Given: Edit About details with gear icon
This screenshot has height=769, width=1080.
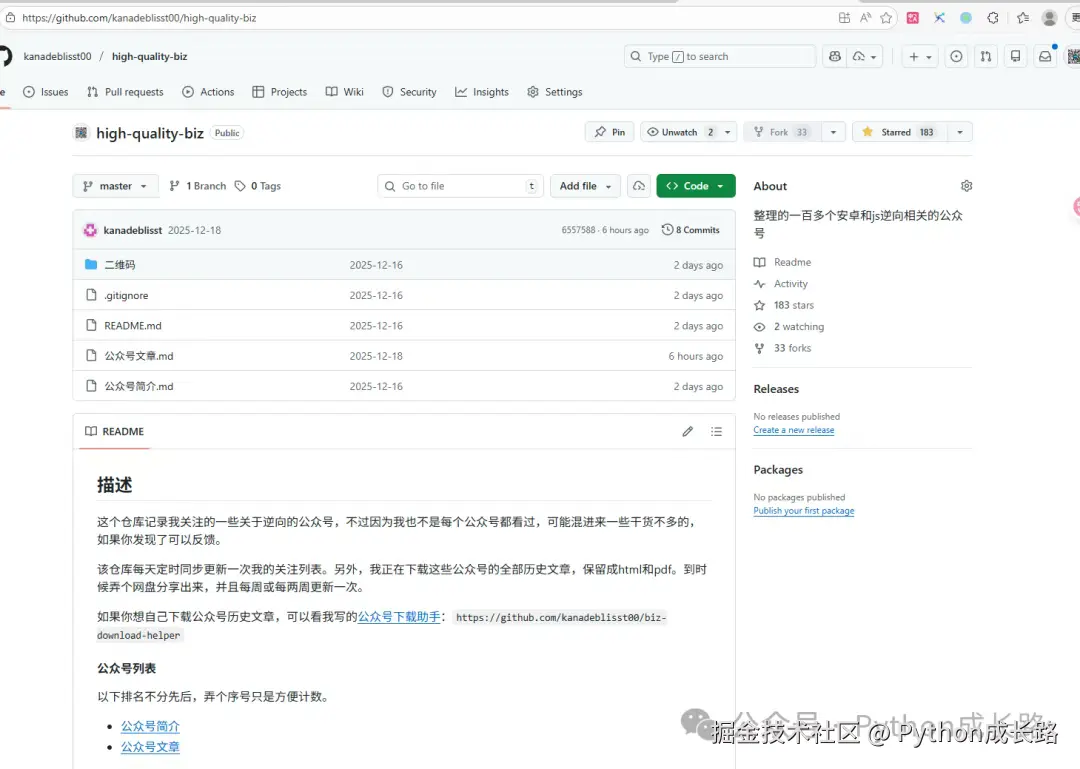Looking at the screenshot, I should coord(966,186).
